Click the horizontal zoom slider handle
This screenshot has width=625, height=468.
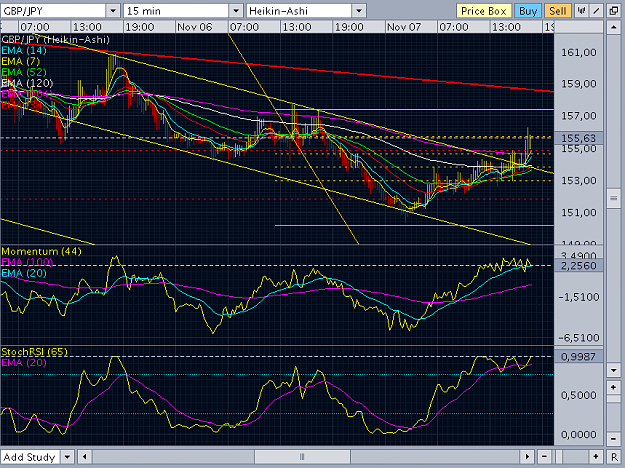pyautogui.click(x=559, y=457)
